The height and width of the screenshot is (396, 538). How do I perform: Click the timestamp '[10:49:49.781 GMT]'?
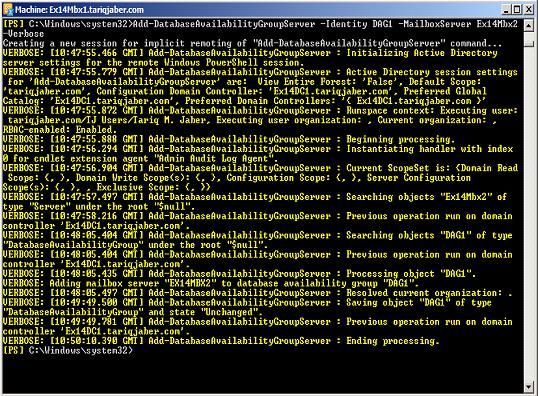tap(96, 322)
